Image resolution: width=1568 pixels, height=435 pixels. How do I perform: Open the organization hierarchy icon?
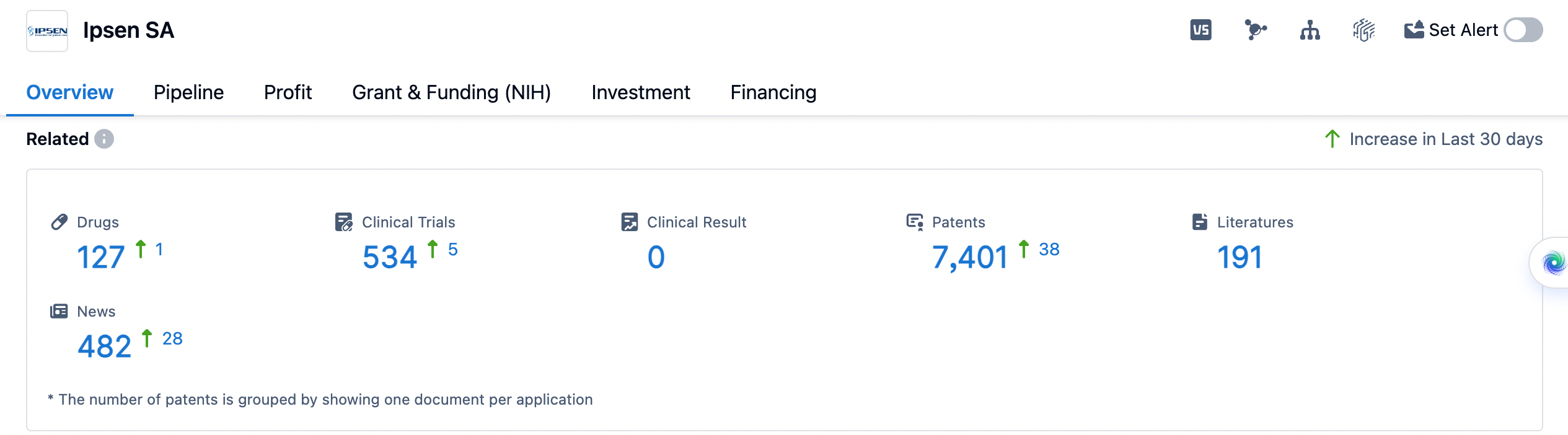tap(1310, 30)
